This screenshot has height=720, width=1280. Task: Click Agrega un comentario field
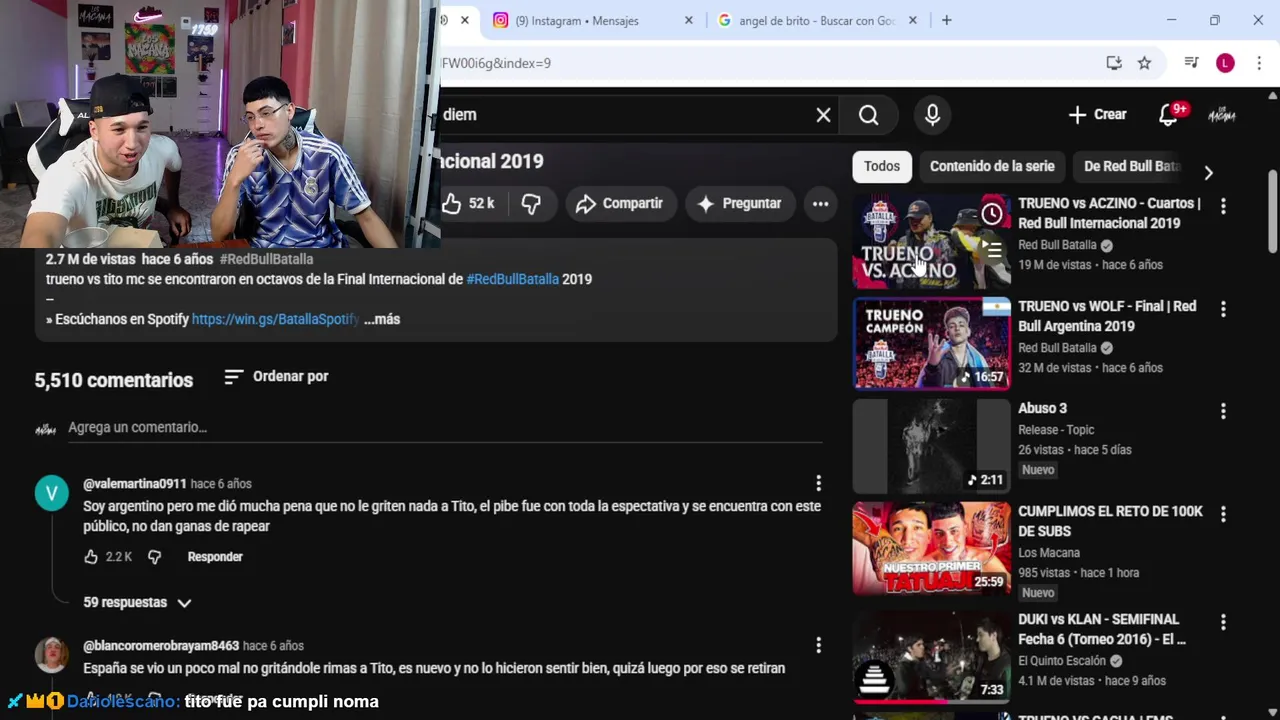(445, 428)
